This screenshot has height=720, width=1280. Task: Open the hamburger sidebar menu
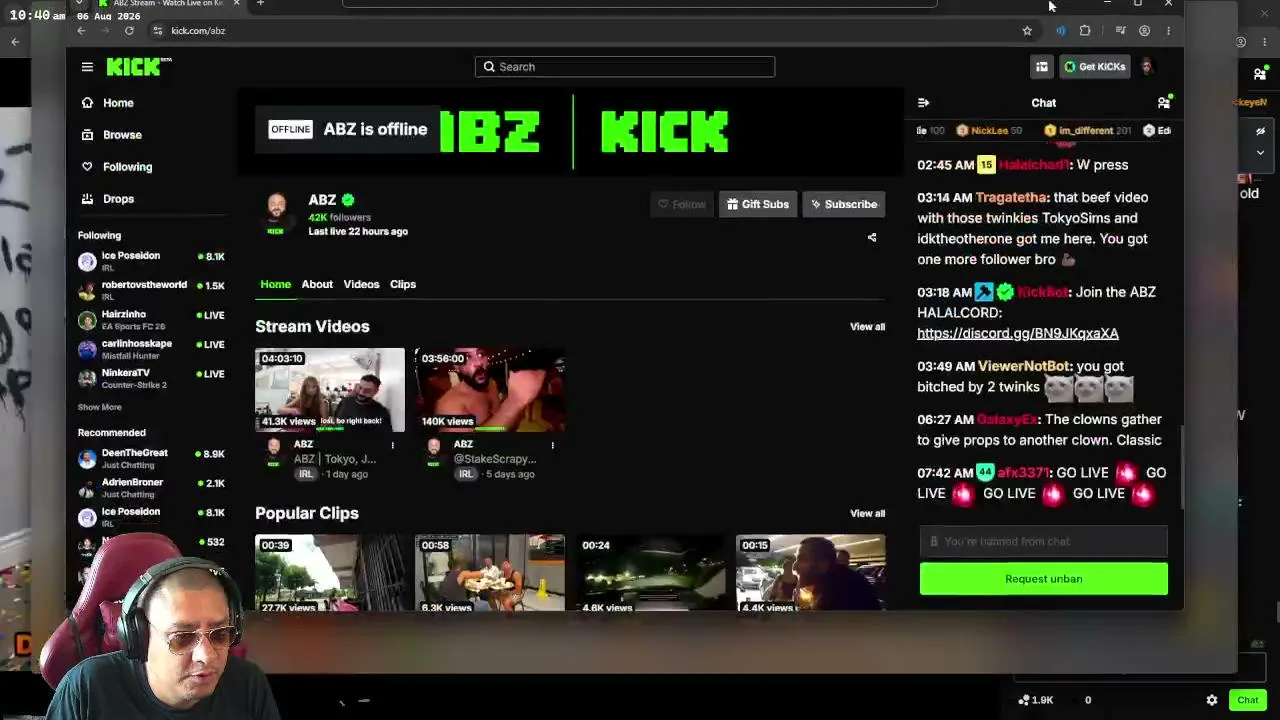[x=87, y=67]
